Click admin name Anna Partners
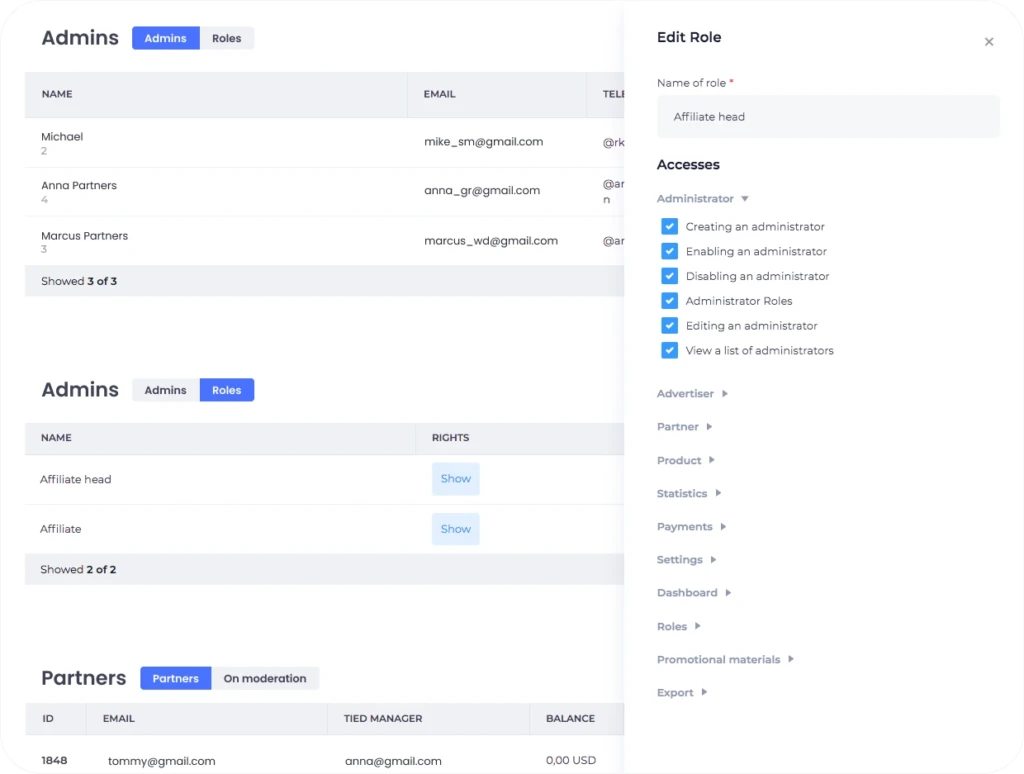1024x774 pixels. tap(79, 185)
